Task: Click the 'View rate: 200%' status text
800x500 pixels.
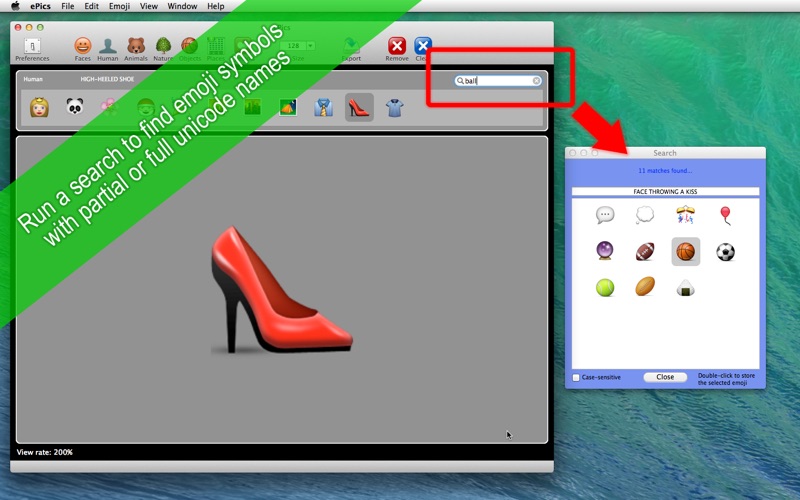Action: coord(45,452)
